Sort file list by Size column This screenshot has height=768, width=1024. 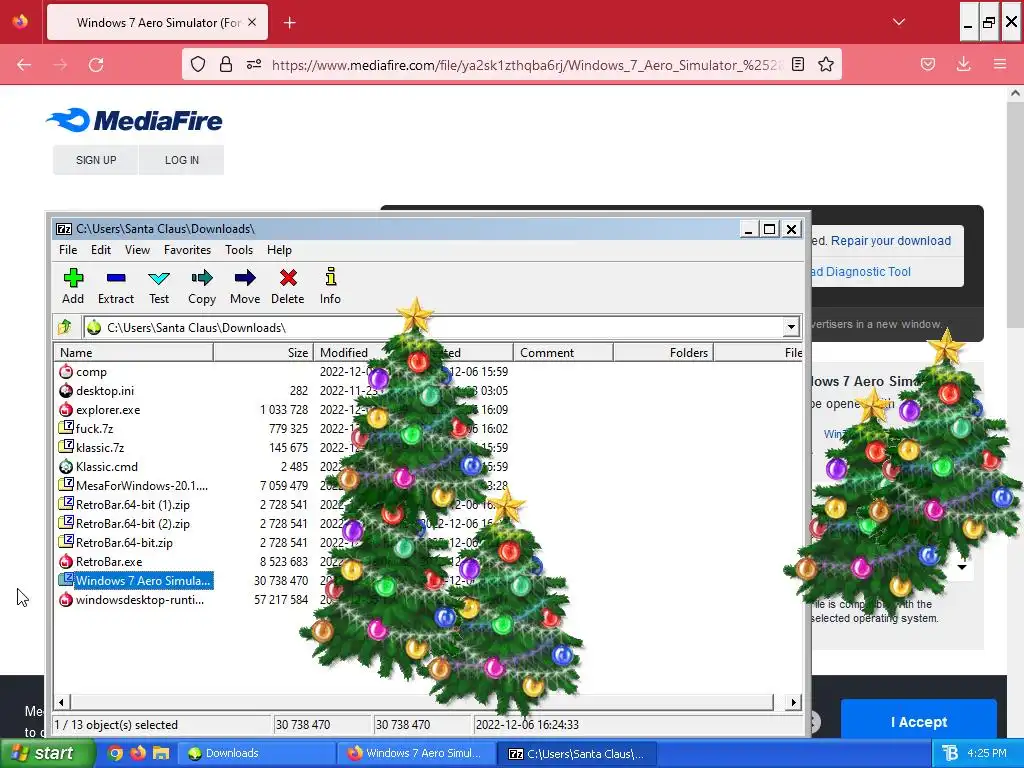point(264,353)
